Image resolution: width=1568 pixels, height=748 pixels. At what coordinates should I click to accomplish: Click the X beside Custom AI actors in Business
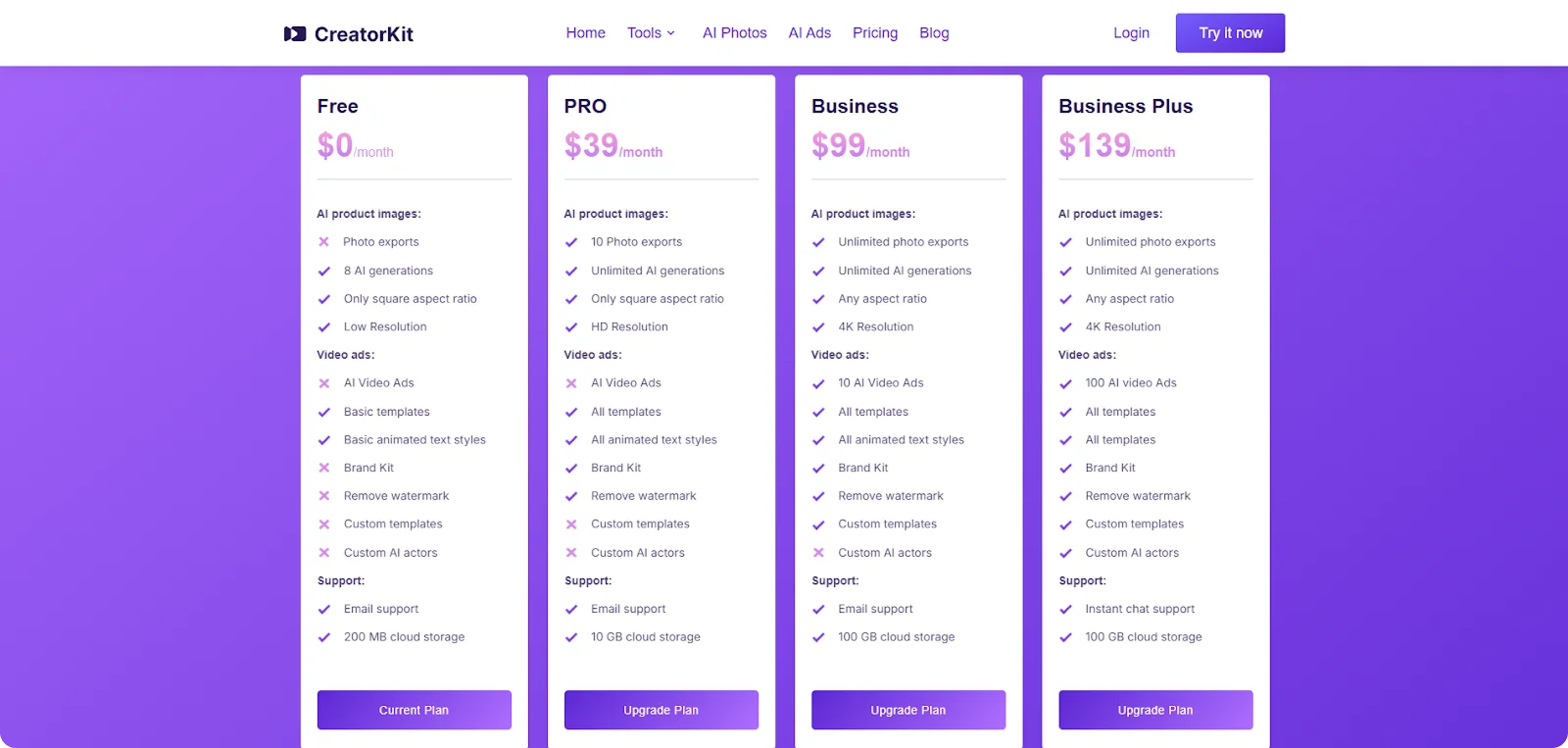click(818, 552)
